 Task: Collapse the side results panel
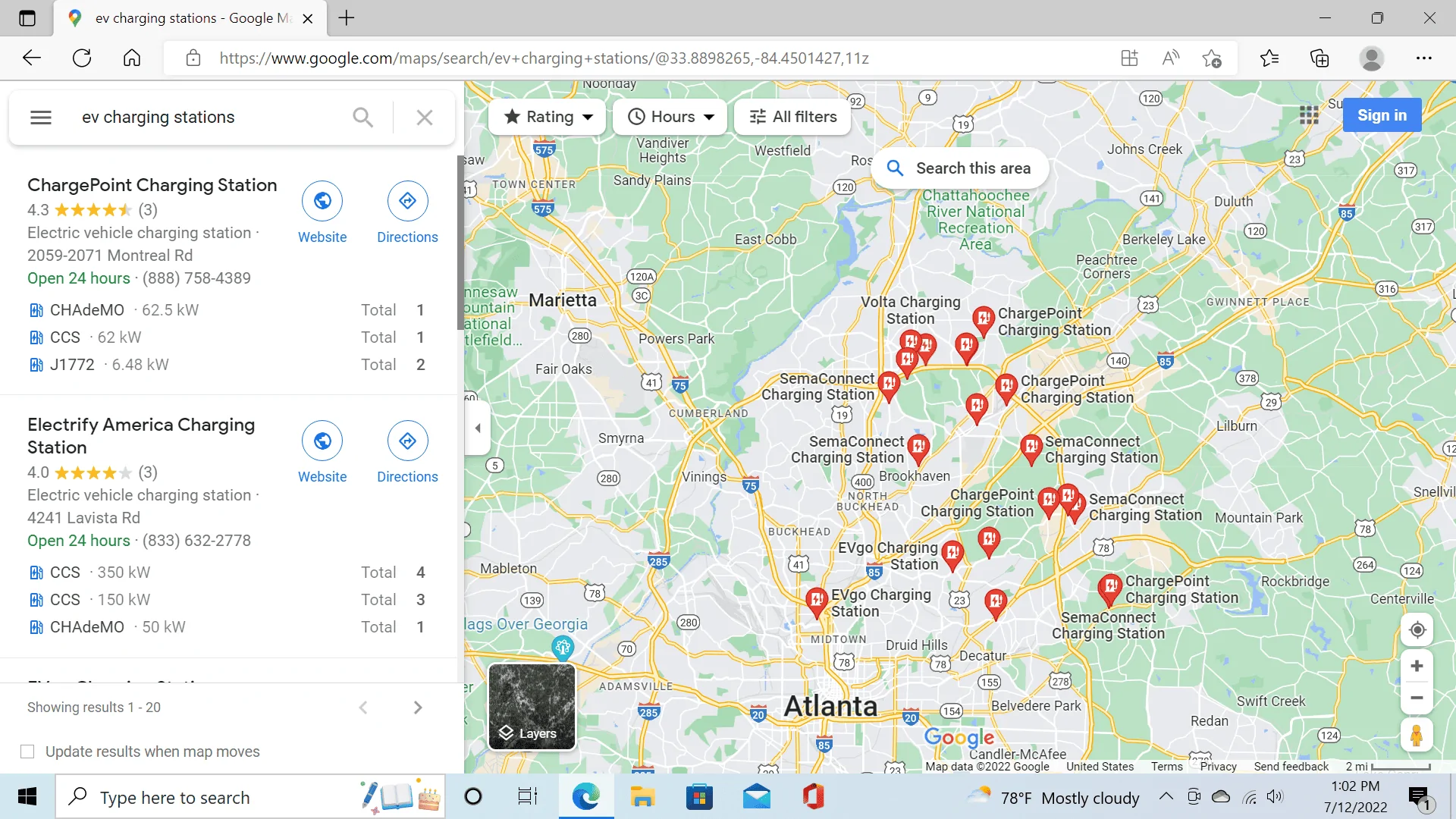478,428
